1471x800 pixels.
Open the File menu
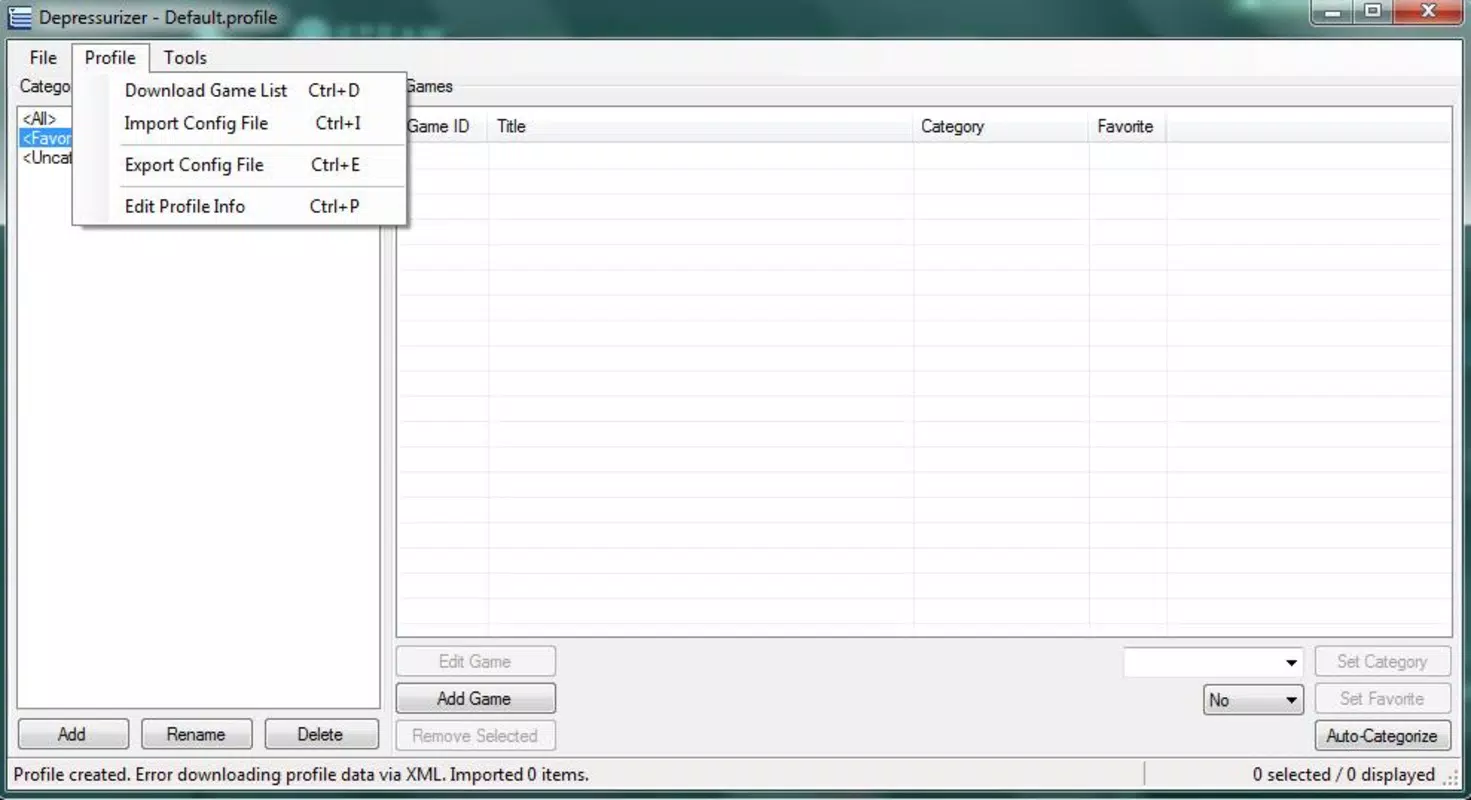coord(43,57)
